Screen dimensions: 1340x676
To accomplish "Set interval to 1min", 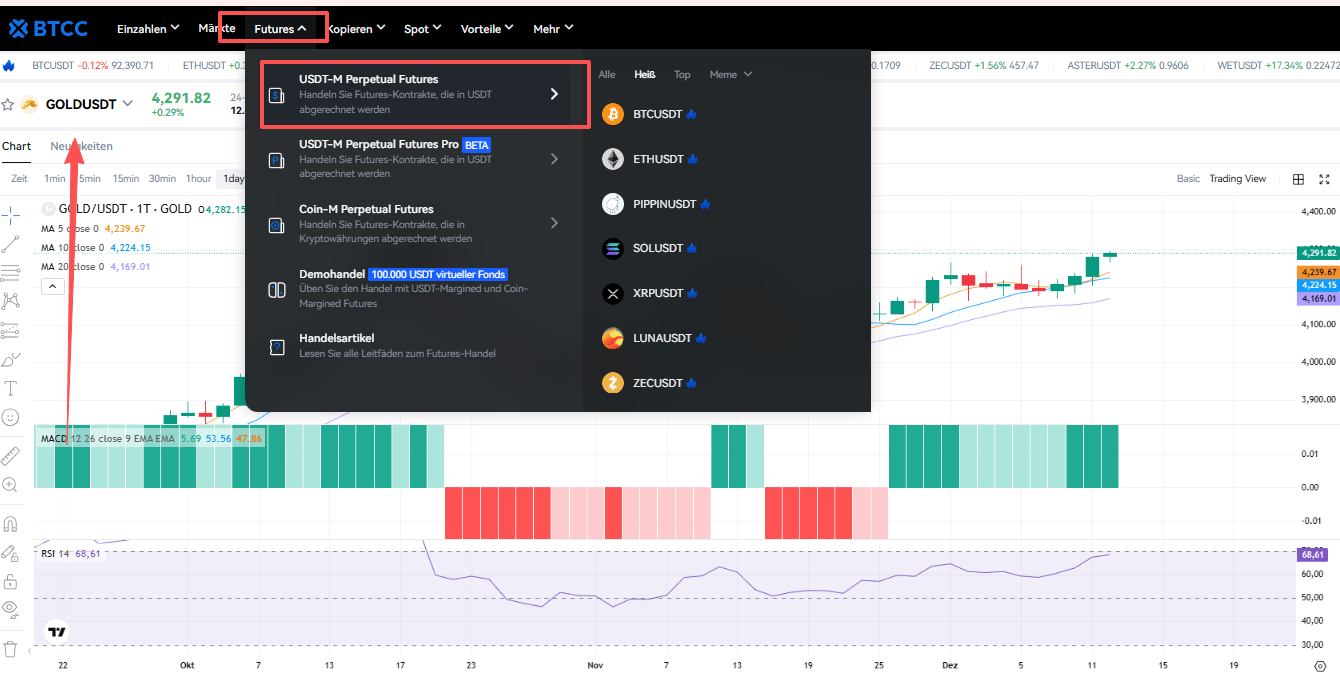I will (x=55, y=179).
